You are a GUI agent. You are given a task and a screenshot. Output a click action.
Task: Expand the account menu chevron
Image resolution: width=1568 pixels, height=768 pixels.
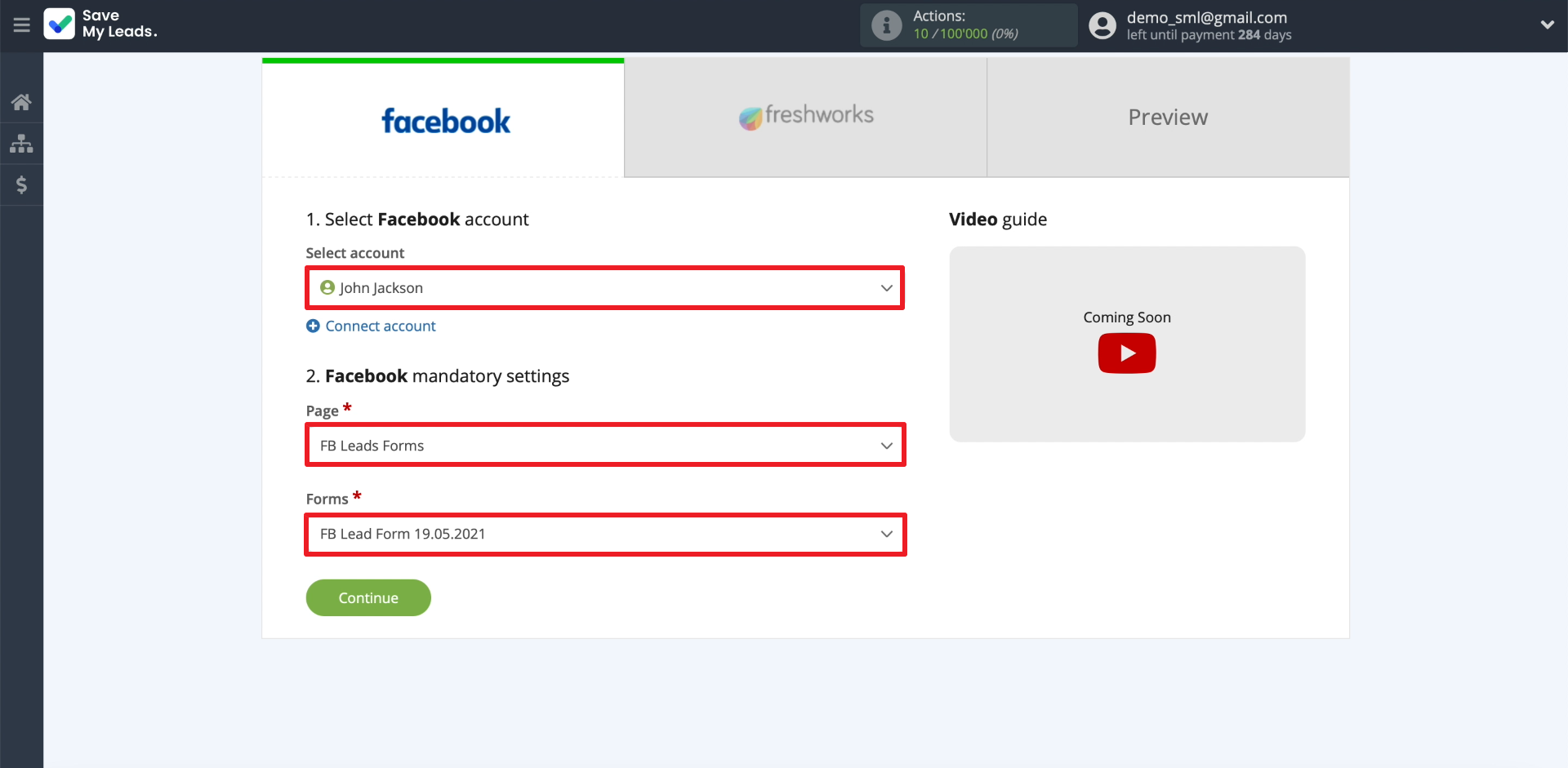point(1547,24)
